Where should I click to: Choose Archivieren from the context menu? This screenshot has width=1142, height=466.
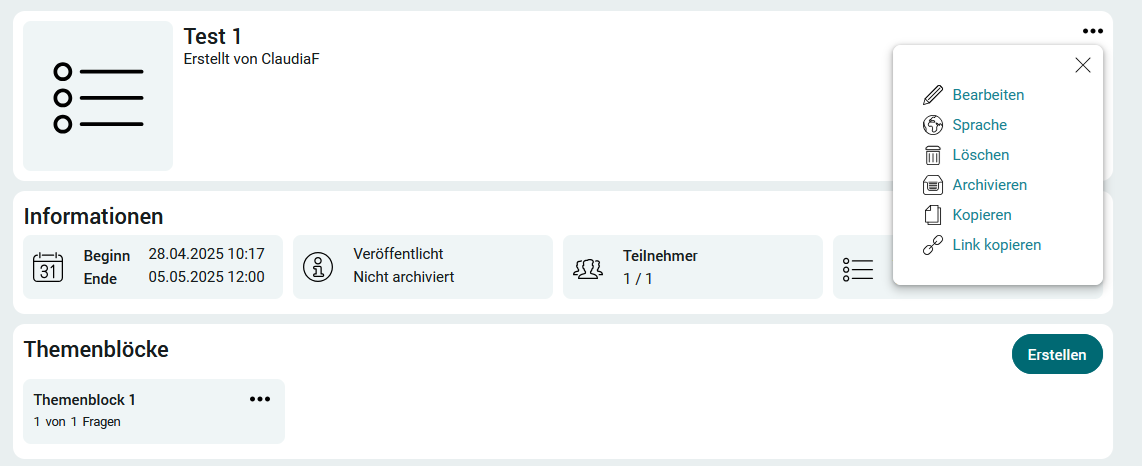pos(990,185)
